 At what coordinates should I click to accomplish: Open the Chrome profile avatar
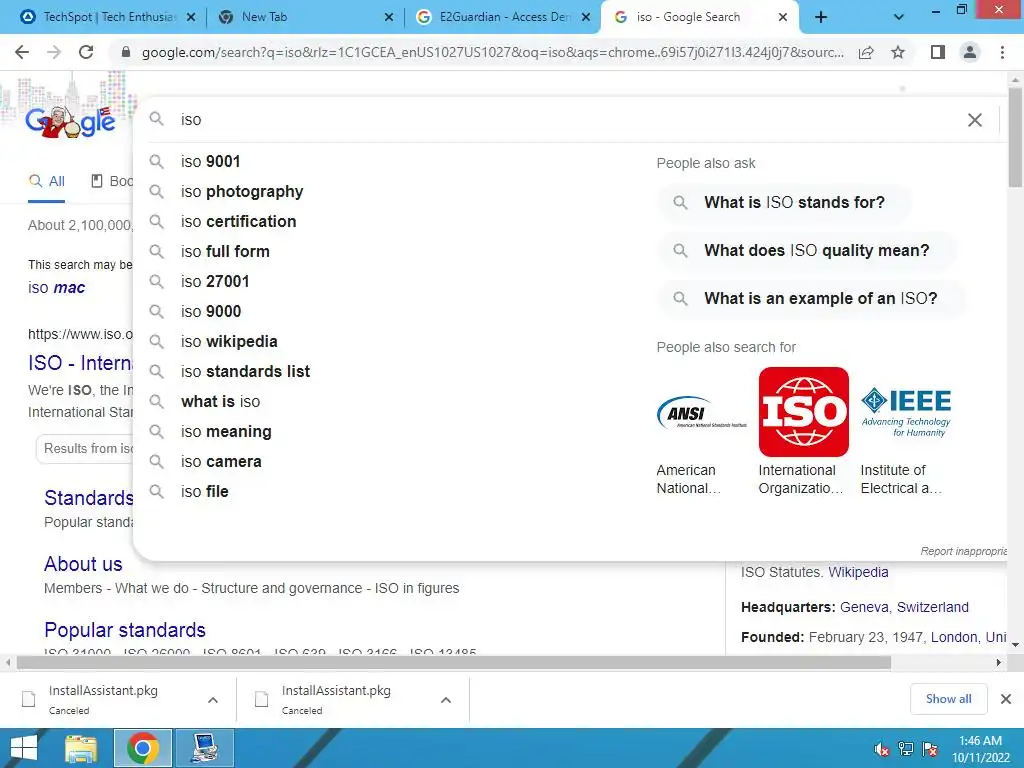[970, 52]
